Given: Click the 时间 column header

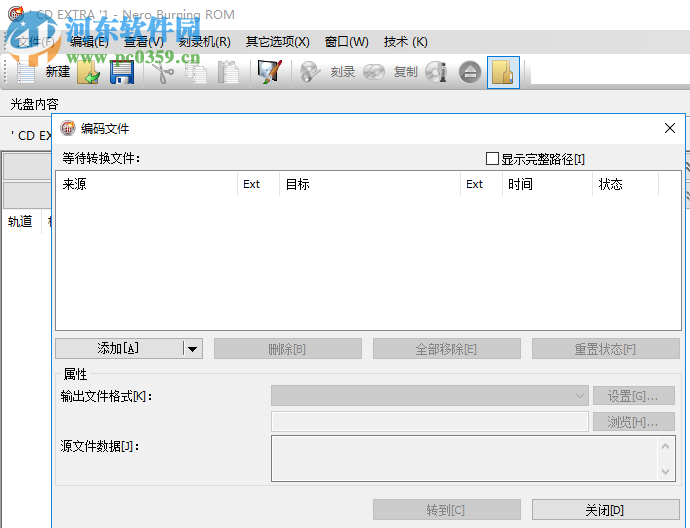Looking at the screenshot, I should click(x=547, y=184).
